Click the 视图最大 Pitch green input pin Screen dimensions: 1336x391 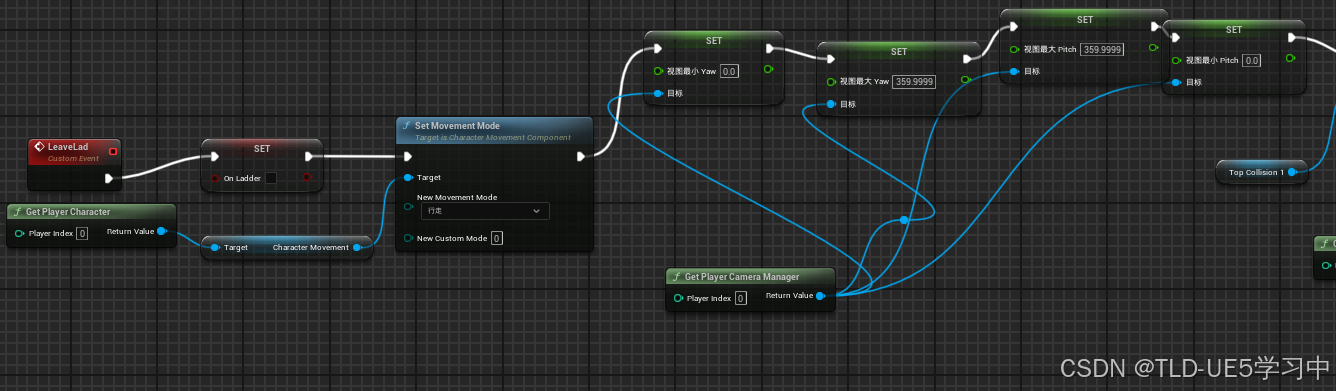pos(1015,49)
